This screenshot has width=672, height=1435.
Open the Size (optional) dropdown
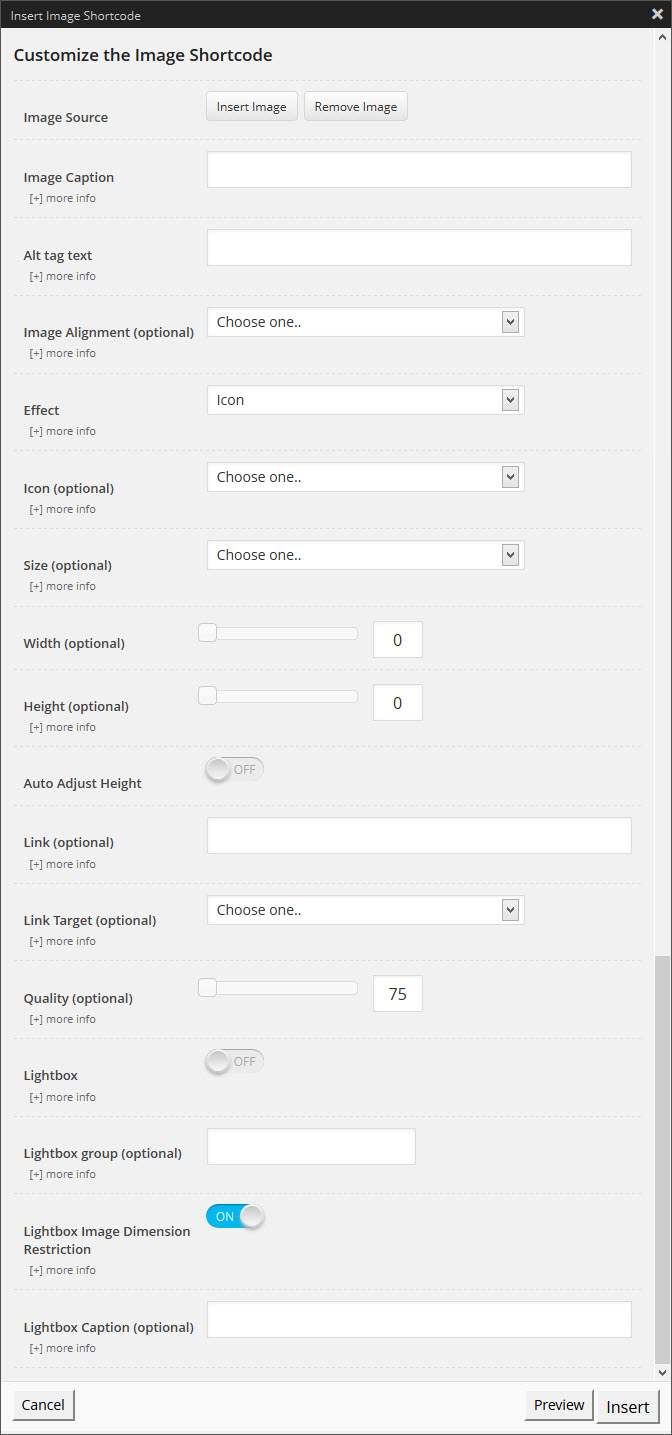[365, 555]
